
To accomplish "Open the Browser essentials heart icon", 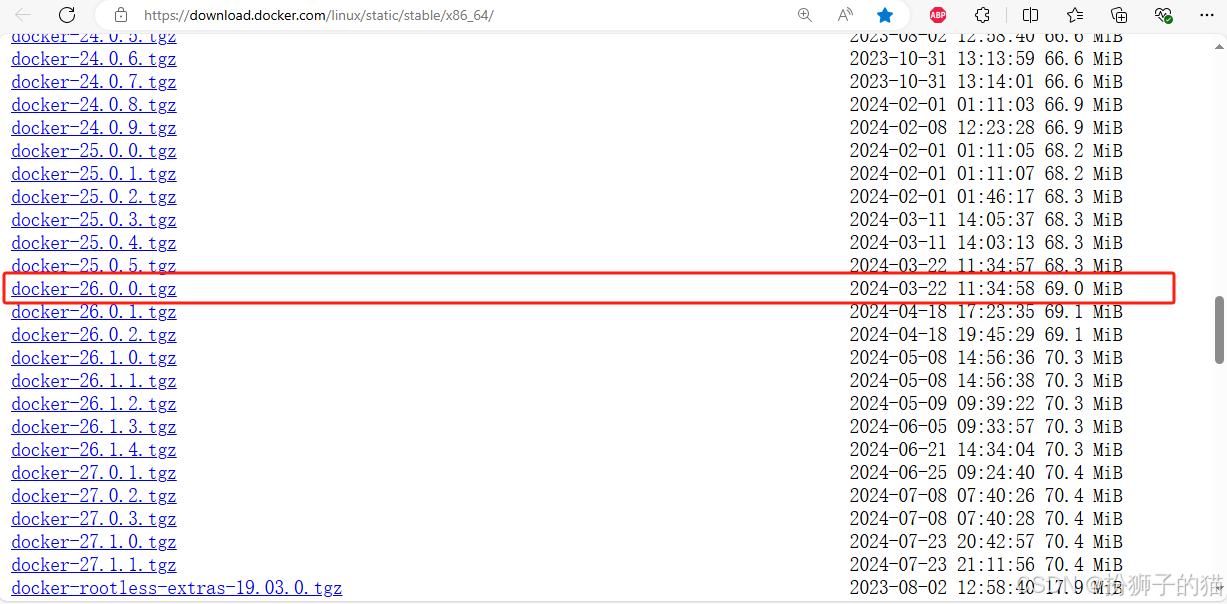I will (1163, 15).
